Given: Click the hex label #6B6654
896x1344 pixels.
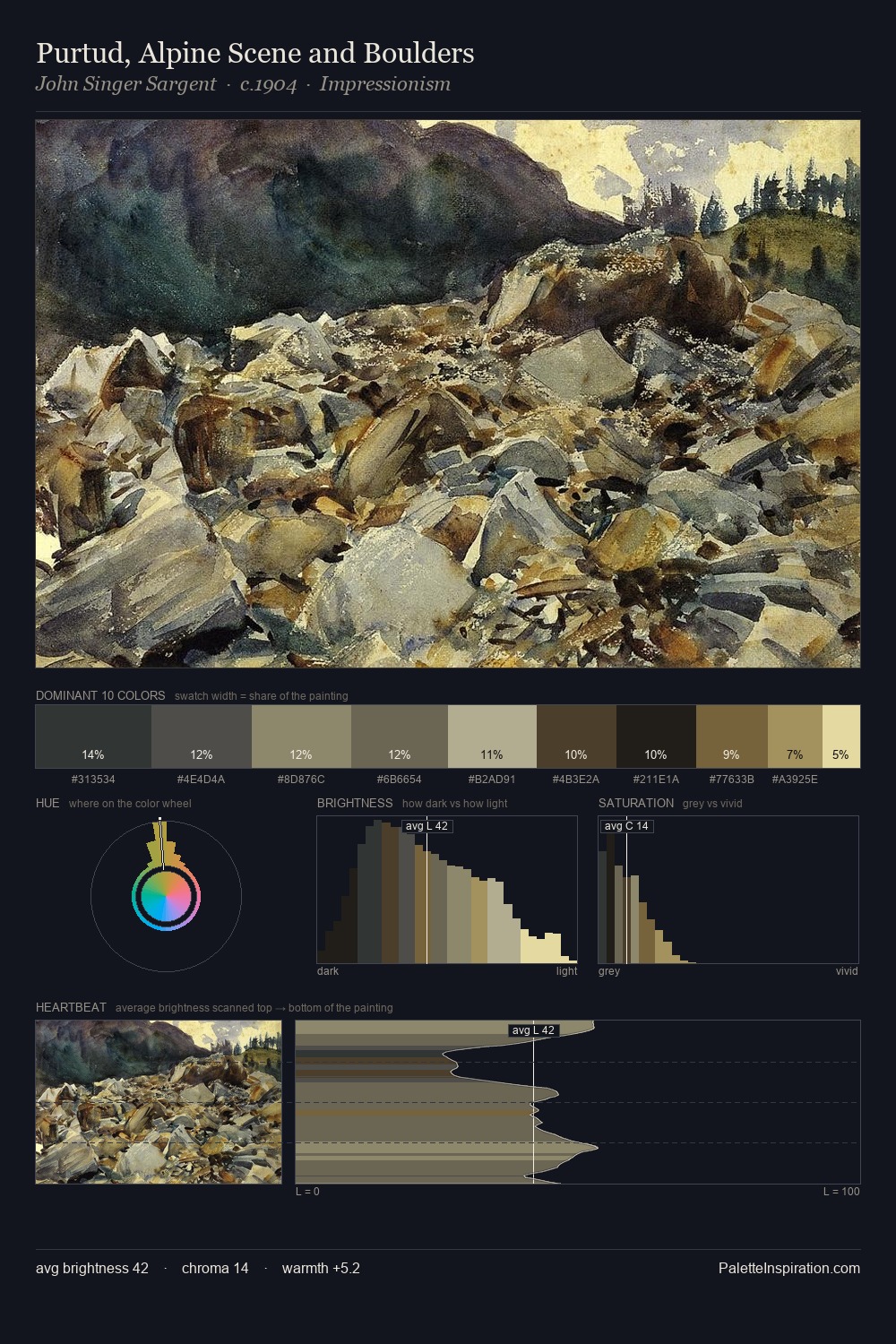Looking at the screenshot, I should (400, 780).
